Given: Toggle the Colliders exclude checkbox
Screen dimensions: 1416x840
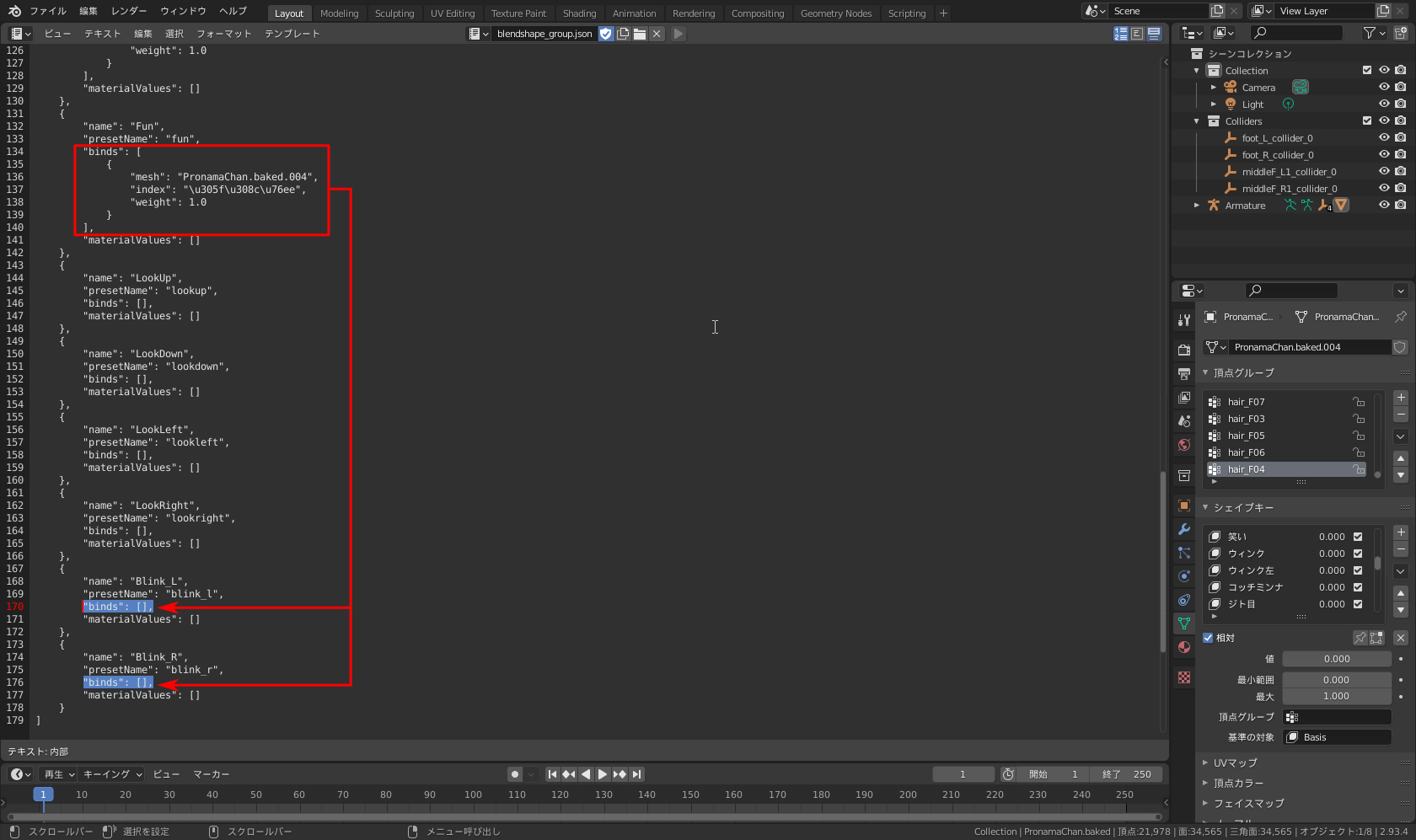Looking at the screenshot, I should pyautogui.click(x=1367, y=120).
